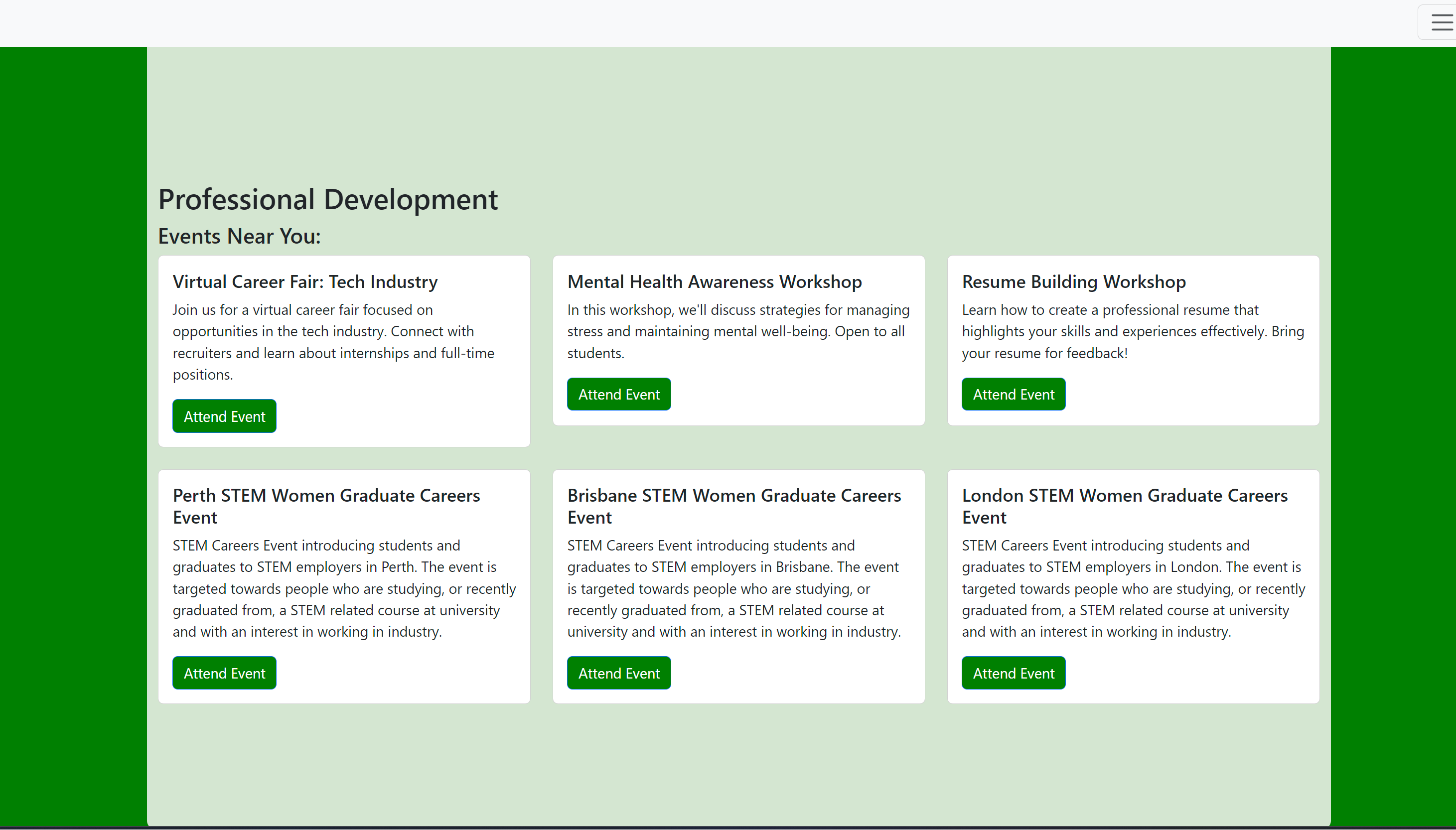
Task: Click the mental health workshop description paragraph
Action: coord(737,331)
